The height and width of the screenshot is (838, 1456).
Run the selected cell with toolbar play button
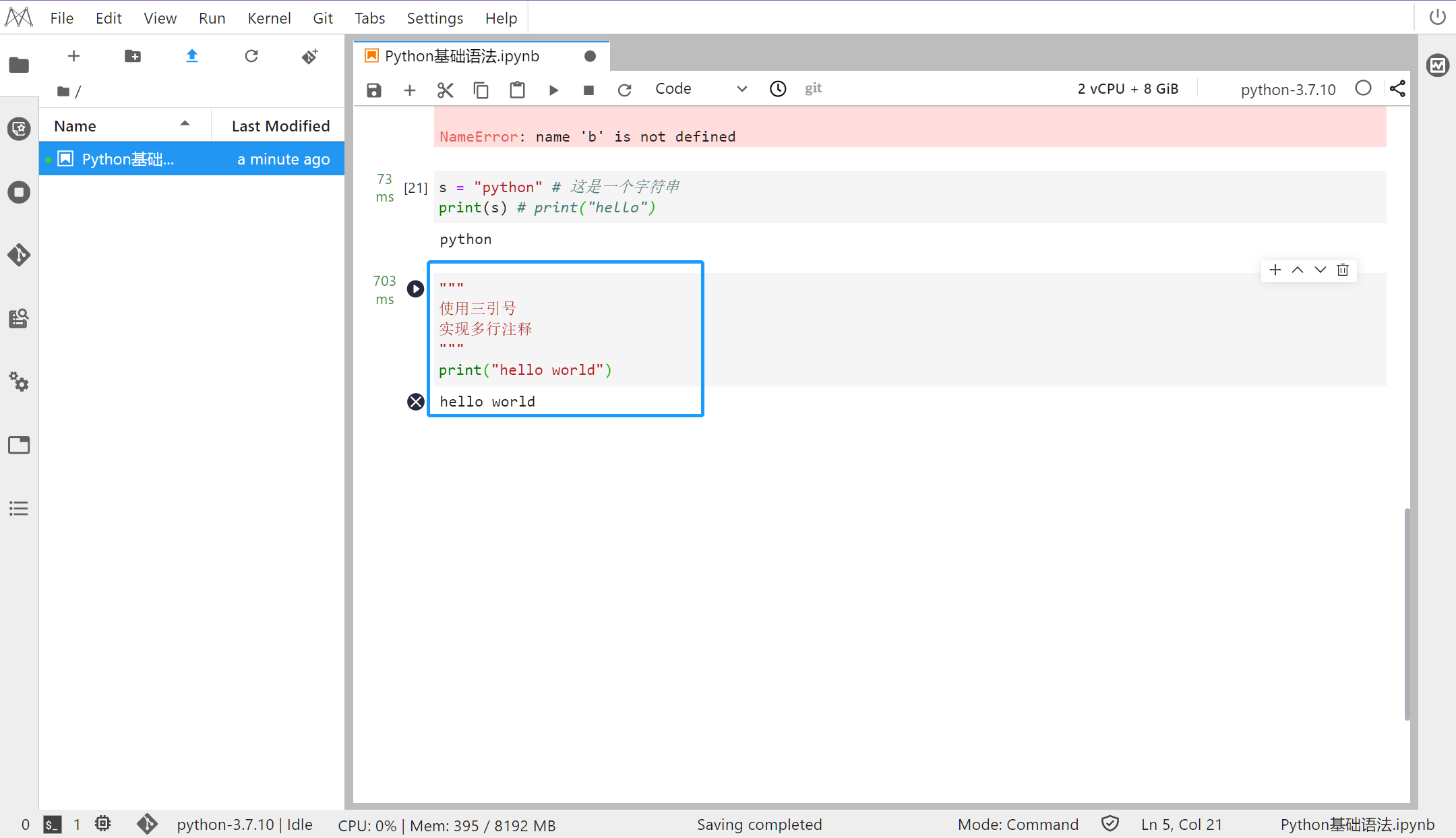pos(553,90)
